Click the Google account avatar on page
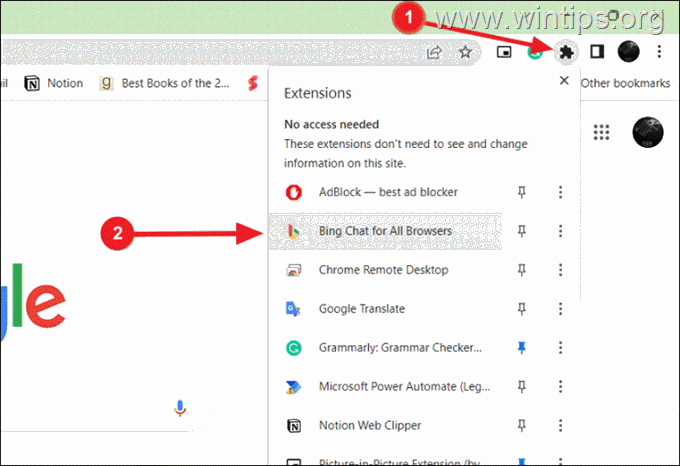This screenshot has height=466, width=680. click(x=648, y=132)
